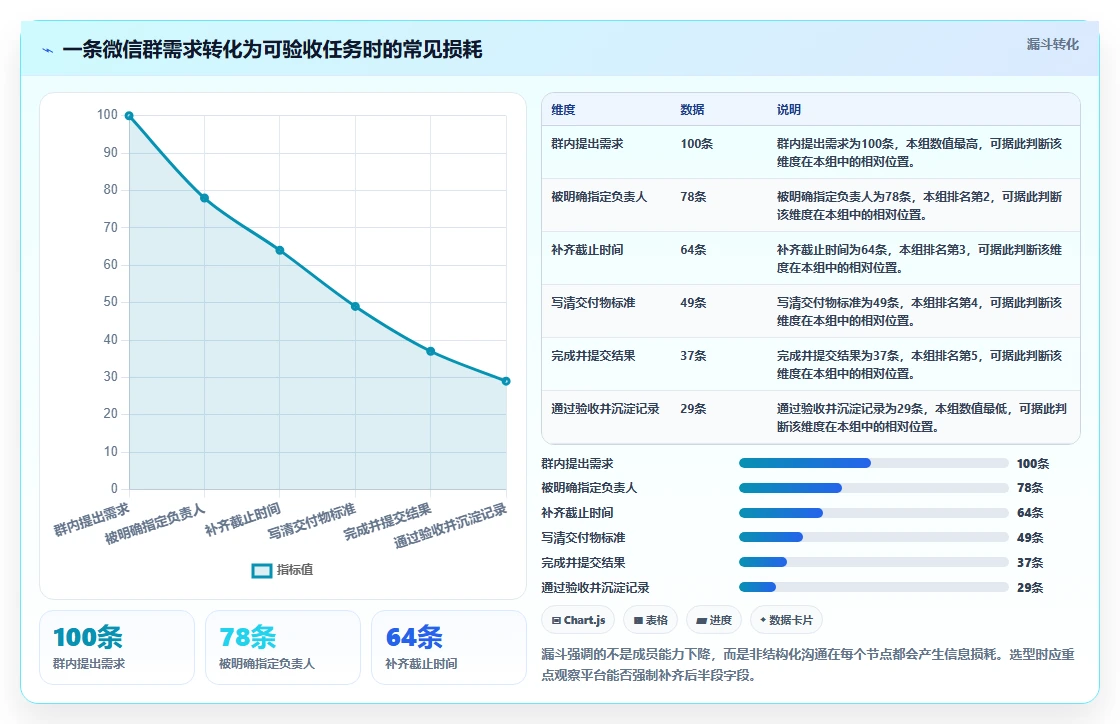Select the Chart.js chip
Image resolution: width=1120 pixels, height=724 pixels.
click(579, 620)
